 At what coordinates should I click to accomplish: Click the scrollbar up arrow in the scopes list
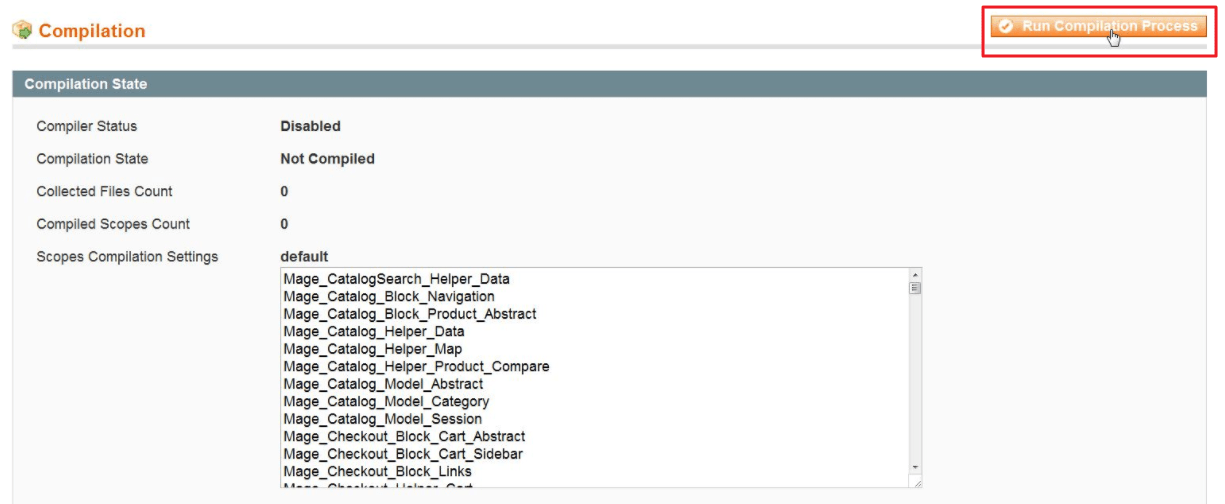pyautogui.click(x=915, y=274)
